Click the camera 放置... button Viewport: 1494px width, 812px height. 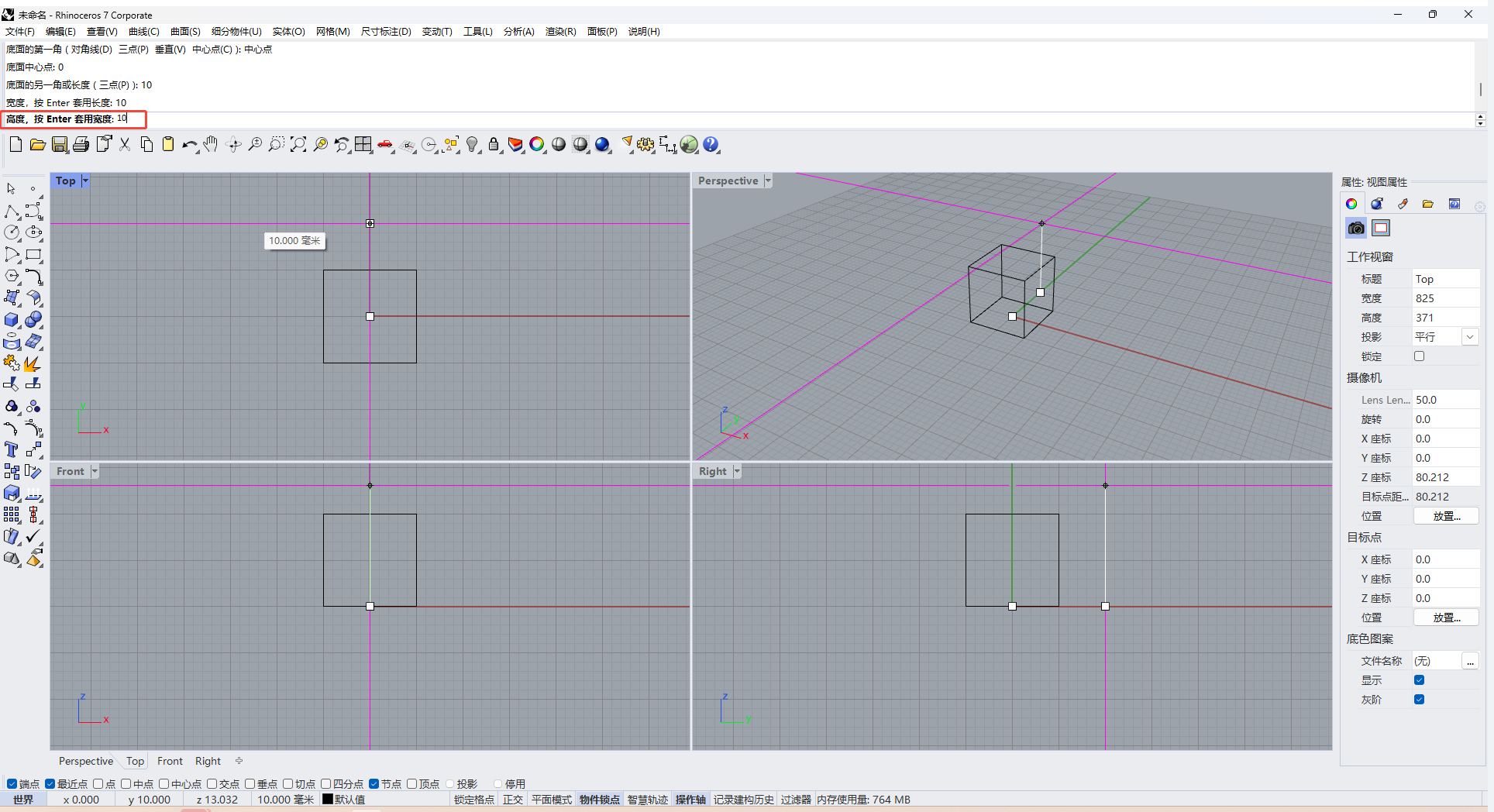pyautogui.click(x=1446, y=516)
